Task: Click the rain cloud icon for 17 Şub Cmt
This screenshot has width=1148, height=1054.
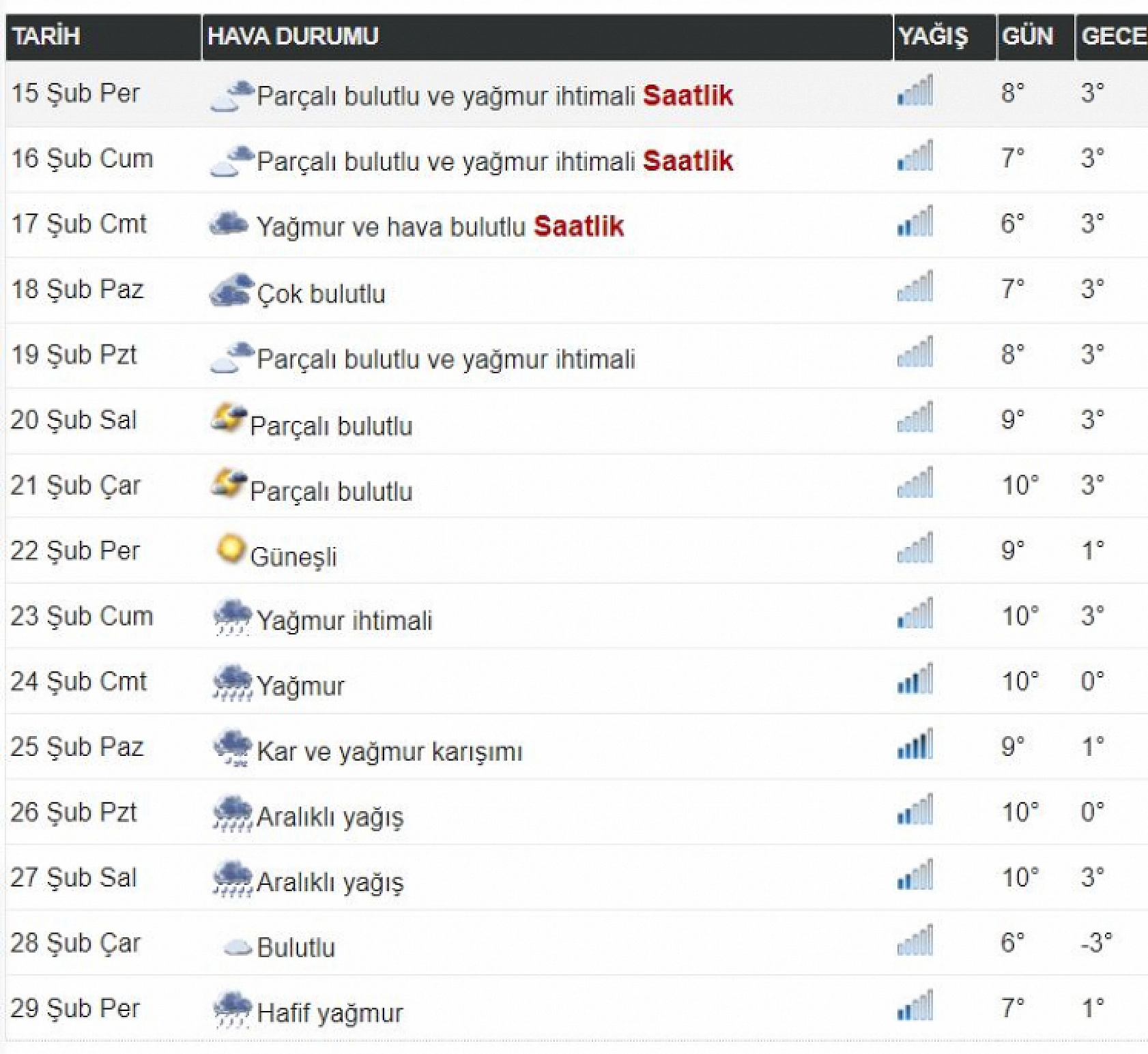Action: click(x=229, y=224)
